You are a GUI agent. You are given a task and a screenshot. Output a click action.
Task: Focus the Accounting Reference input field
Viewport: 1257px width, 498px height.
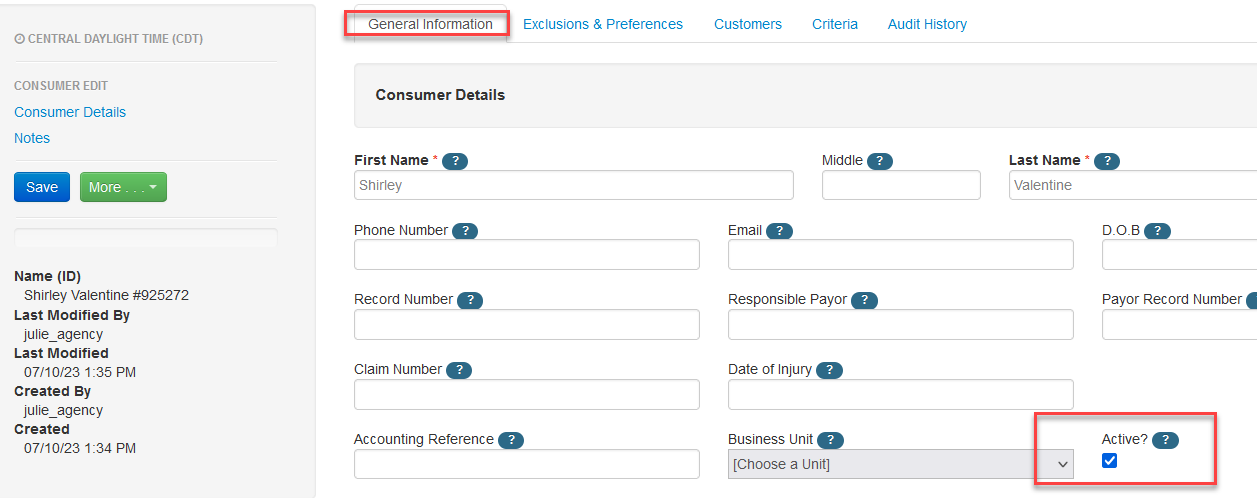click(x=527, y=464)
